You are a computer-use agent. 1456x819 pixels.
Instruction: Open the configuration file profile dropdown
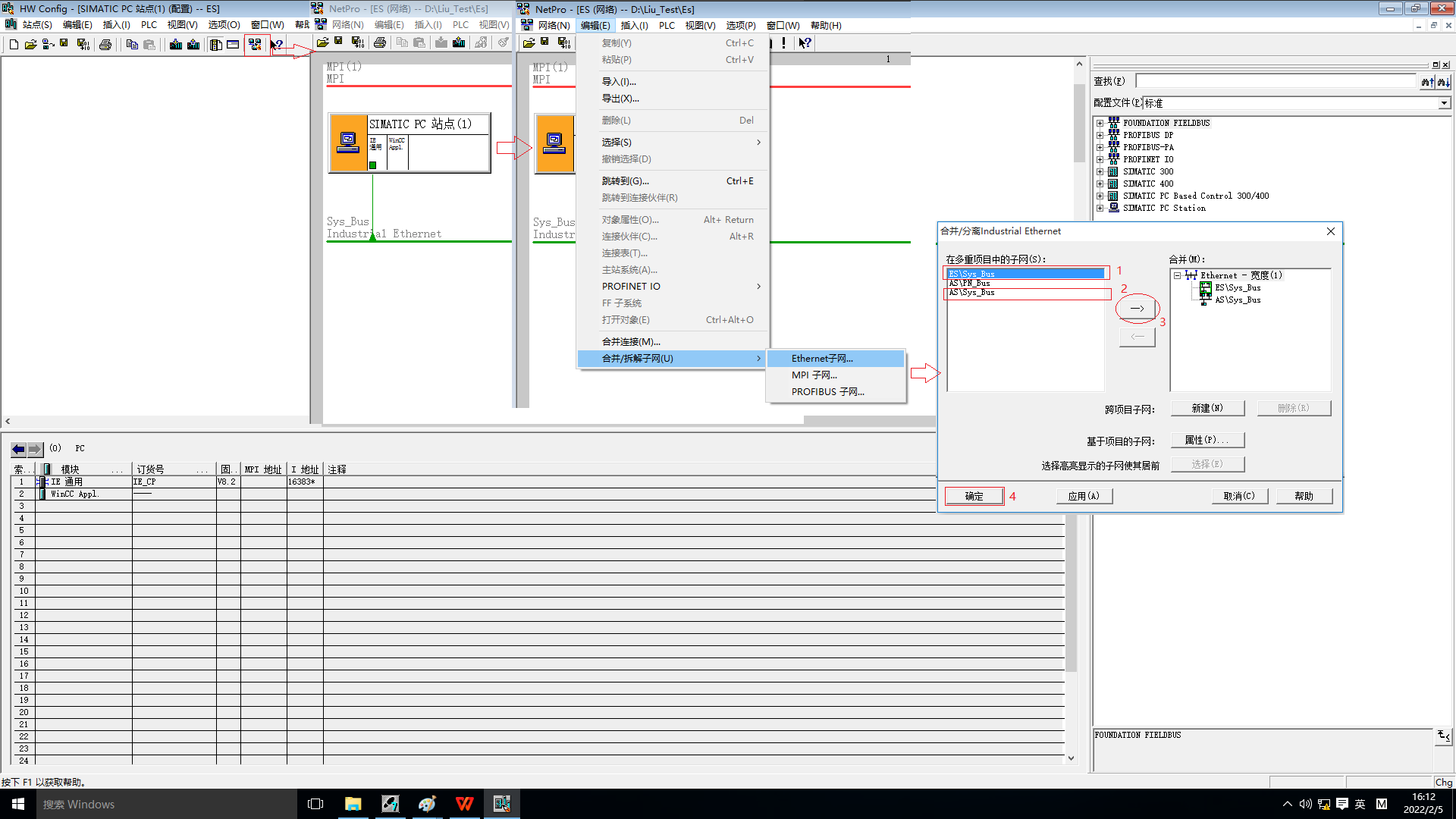pos(1443,103)
